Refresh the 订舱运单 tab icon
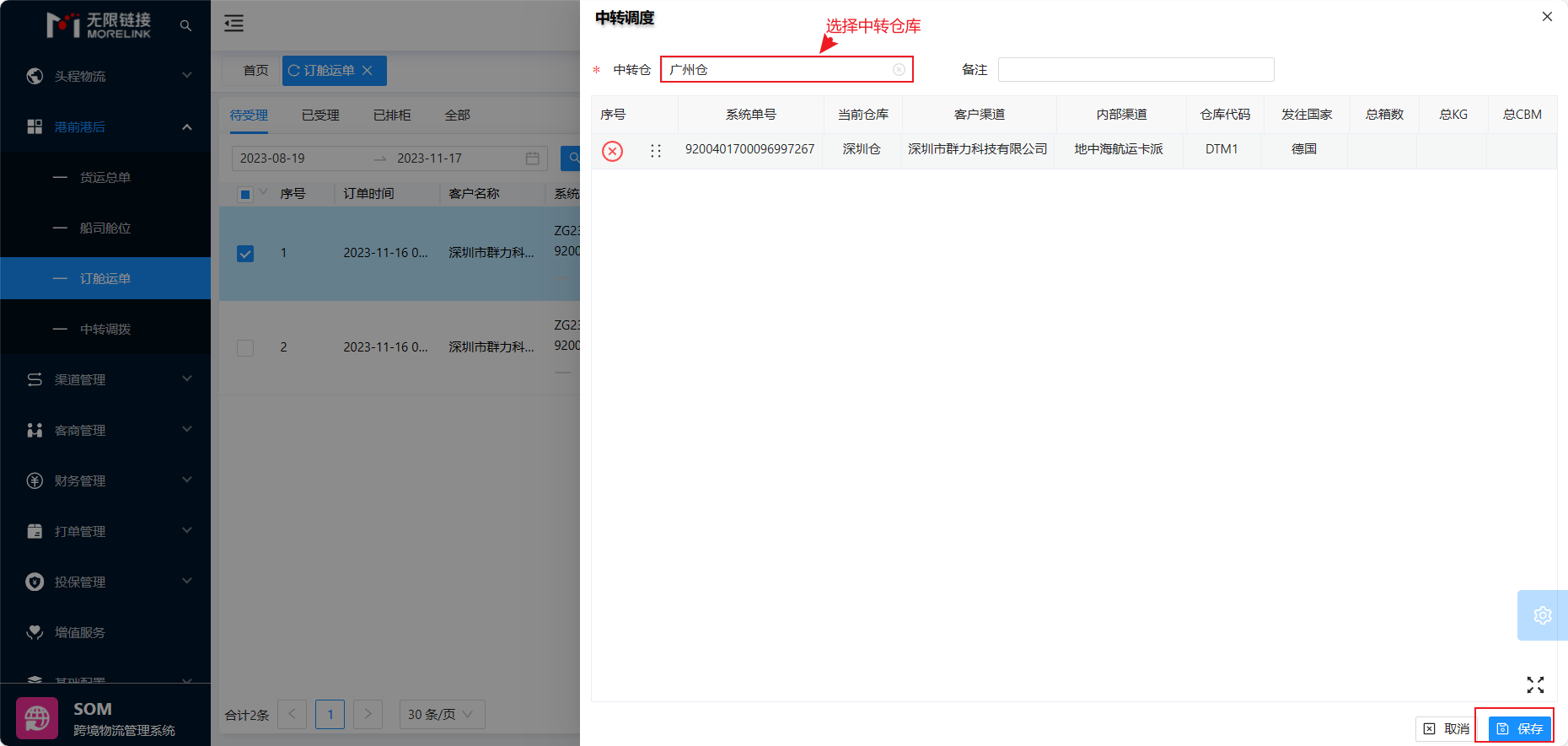Viewport: 1568px width, 746px height. click(293, 70)
